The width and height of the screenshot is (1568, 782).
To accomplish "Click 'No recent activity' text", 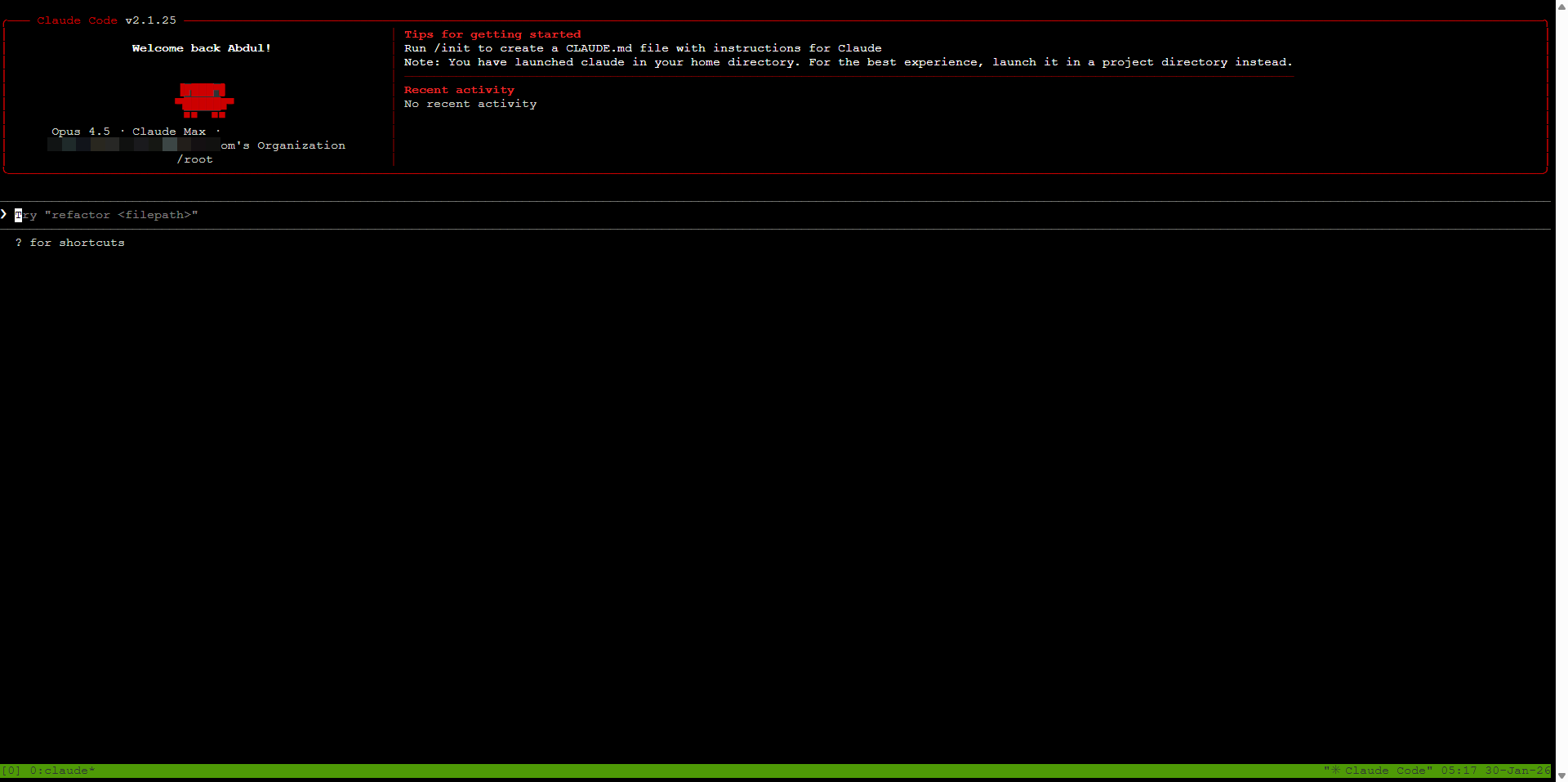I will 470,104.
